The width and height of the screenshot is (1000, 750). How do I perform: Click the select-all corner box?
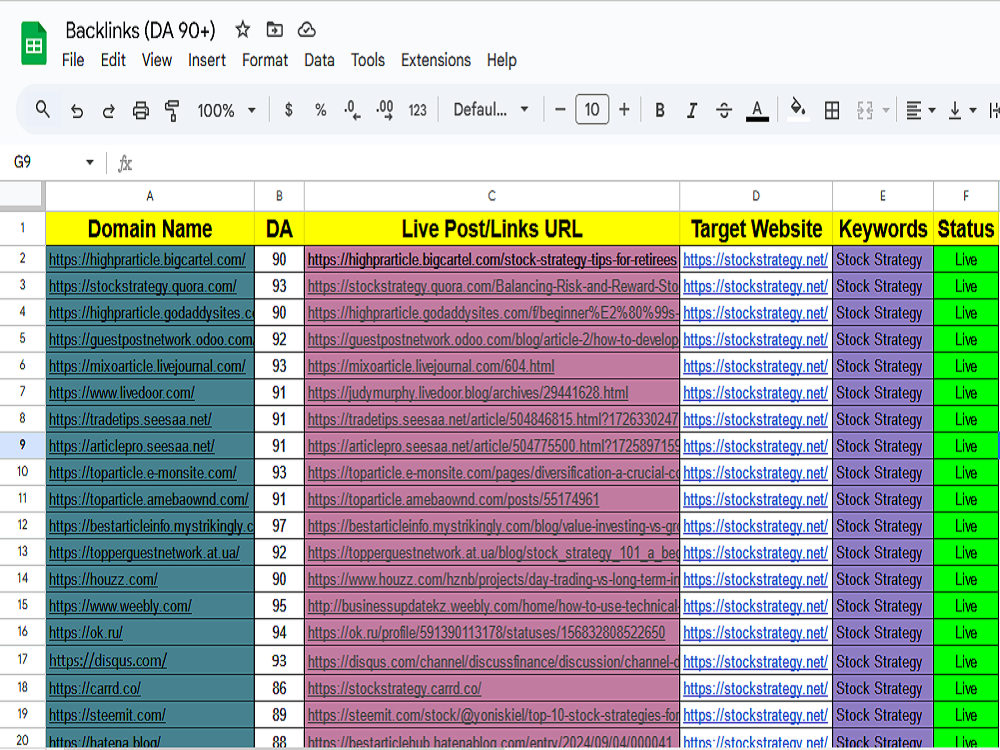pos(22,195)
